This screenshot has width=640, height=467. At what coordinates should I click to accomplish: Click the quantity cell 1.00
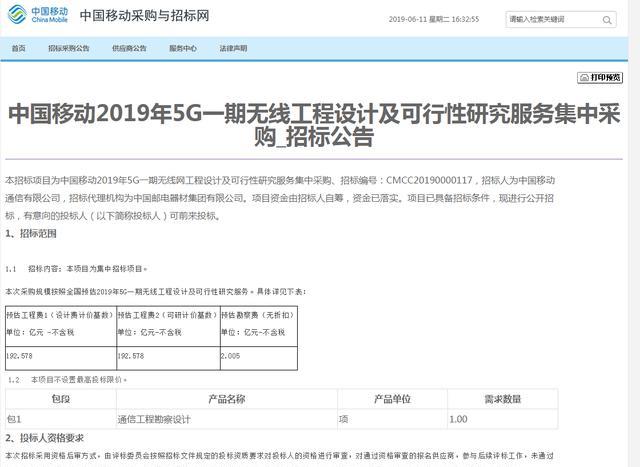point(503,419)
